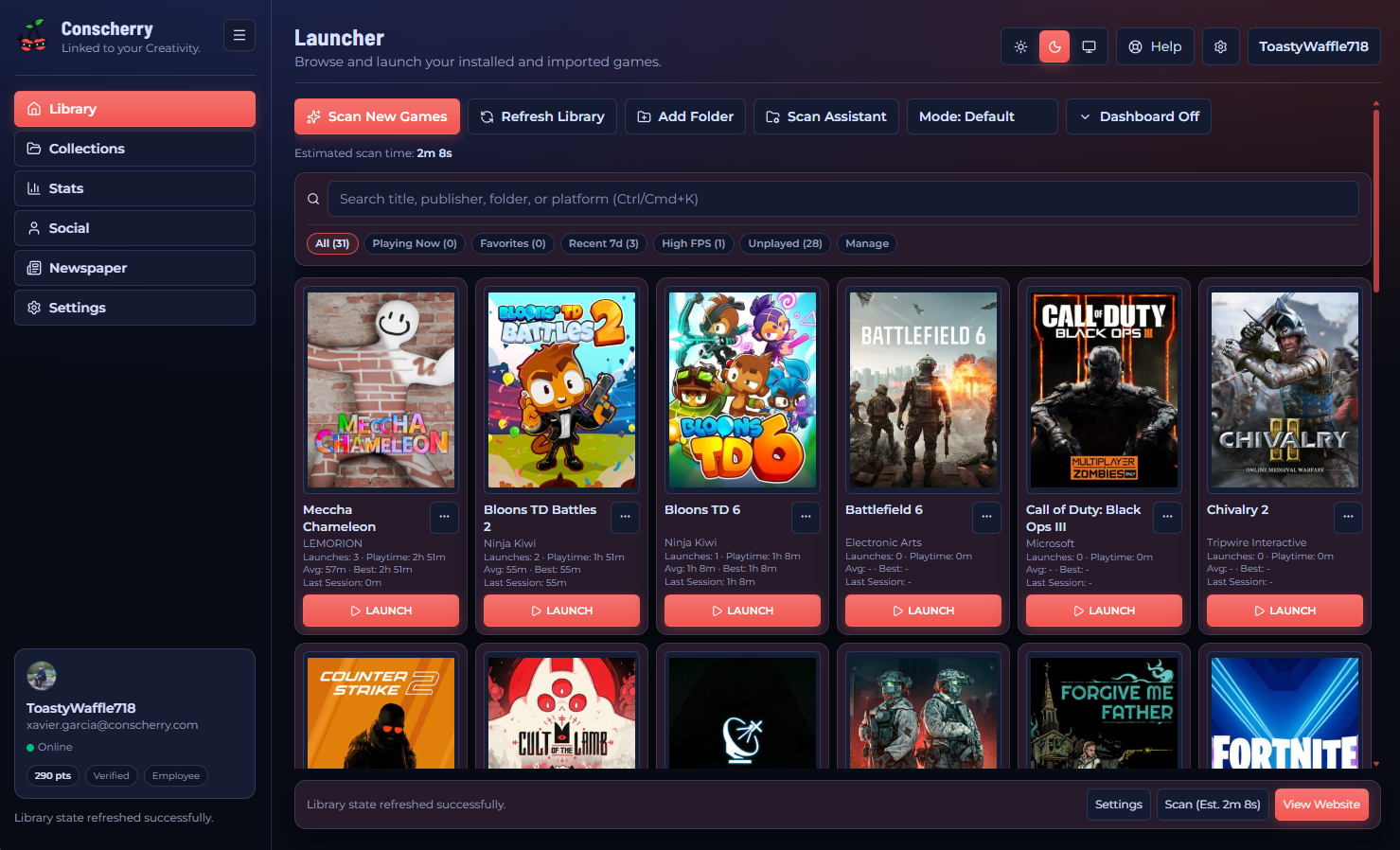Open settings gear in top bar
This screenshot has width=1400, height=850.
pyautogui.click(x=1220, y=46)
